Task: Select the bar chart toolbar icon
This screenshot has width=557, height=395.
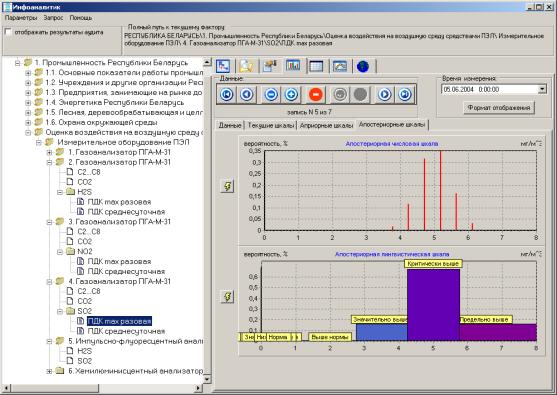Action: [x=293, y=66]
